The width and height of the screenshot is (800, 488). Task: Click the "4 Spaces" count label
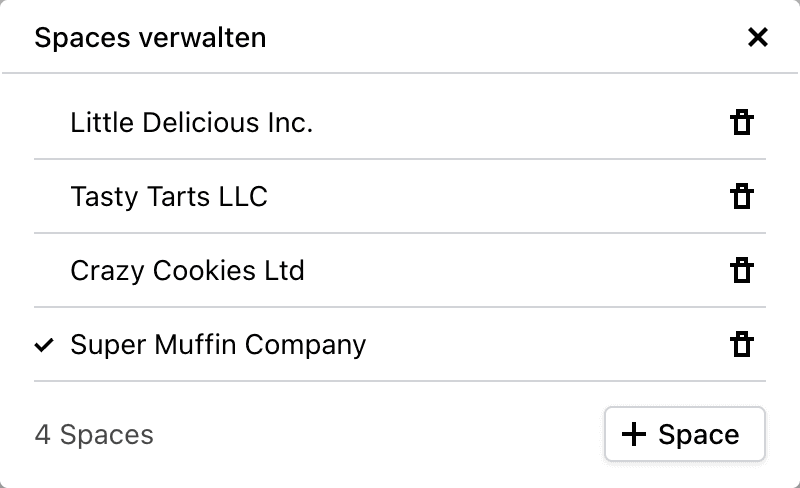(x=94, y=435)
